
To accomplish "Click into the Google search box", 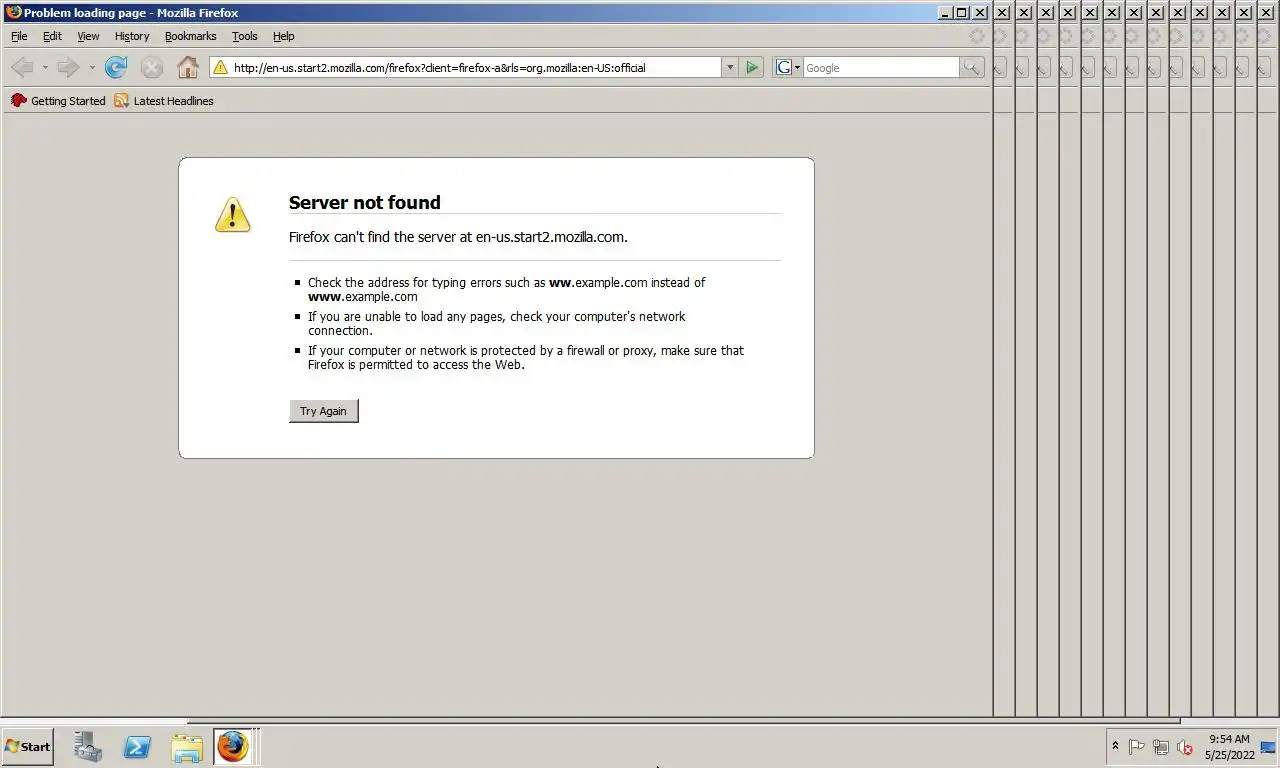I will (881, 67).
